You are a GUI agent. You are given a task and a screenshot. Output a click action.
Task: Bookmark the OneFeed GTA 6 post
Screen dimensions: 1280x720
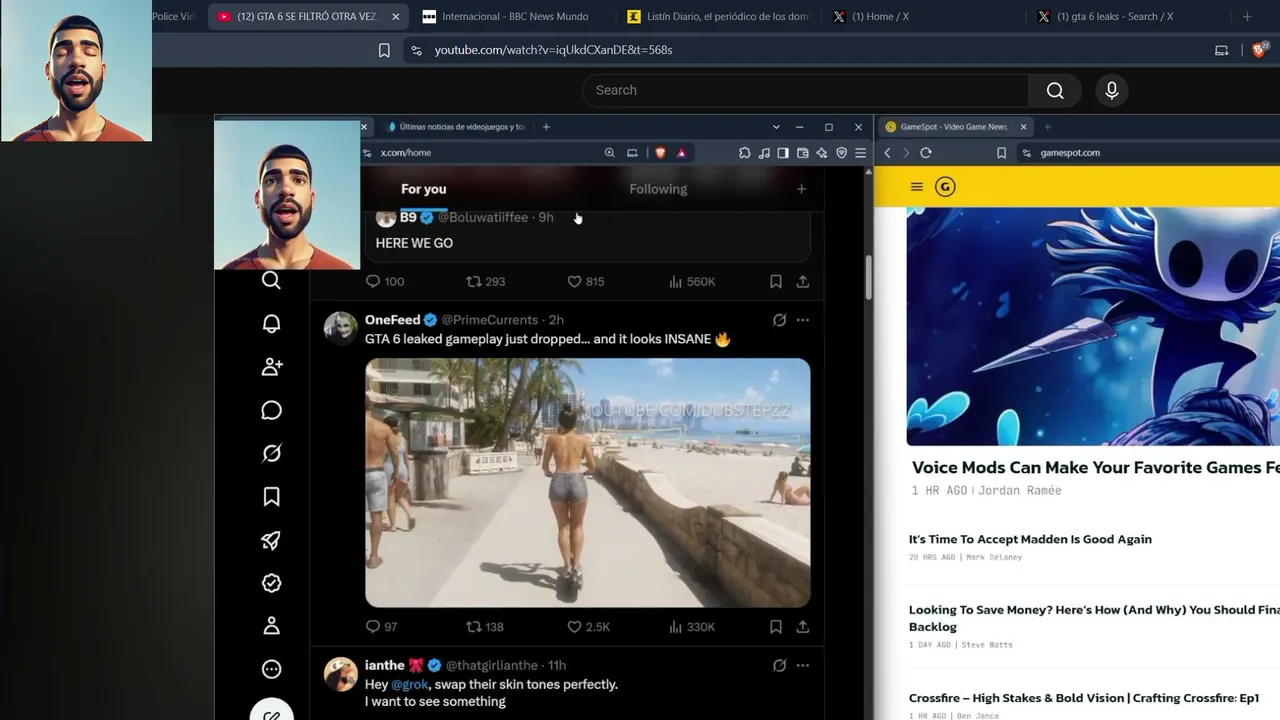(775, 627)
